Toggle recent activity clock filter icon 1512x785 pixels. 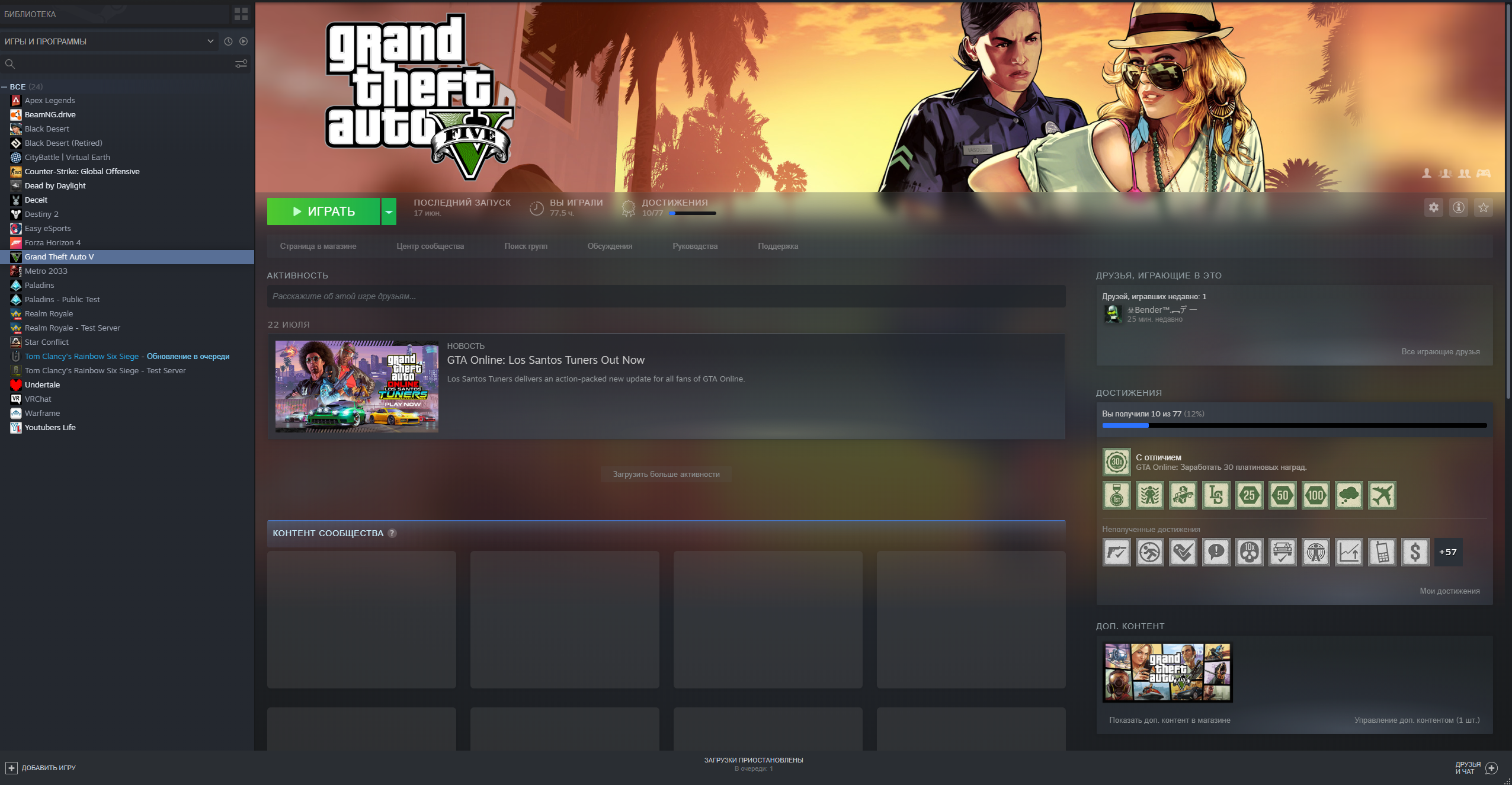pyautogui.click(x=228, y=41)
